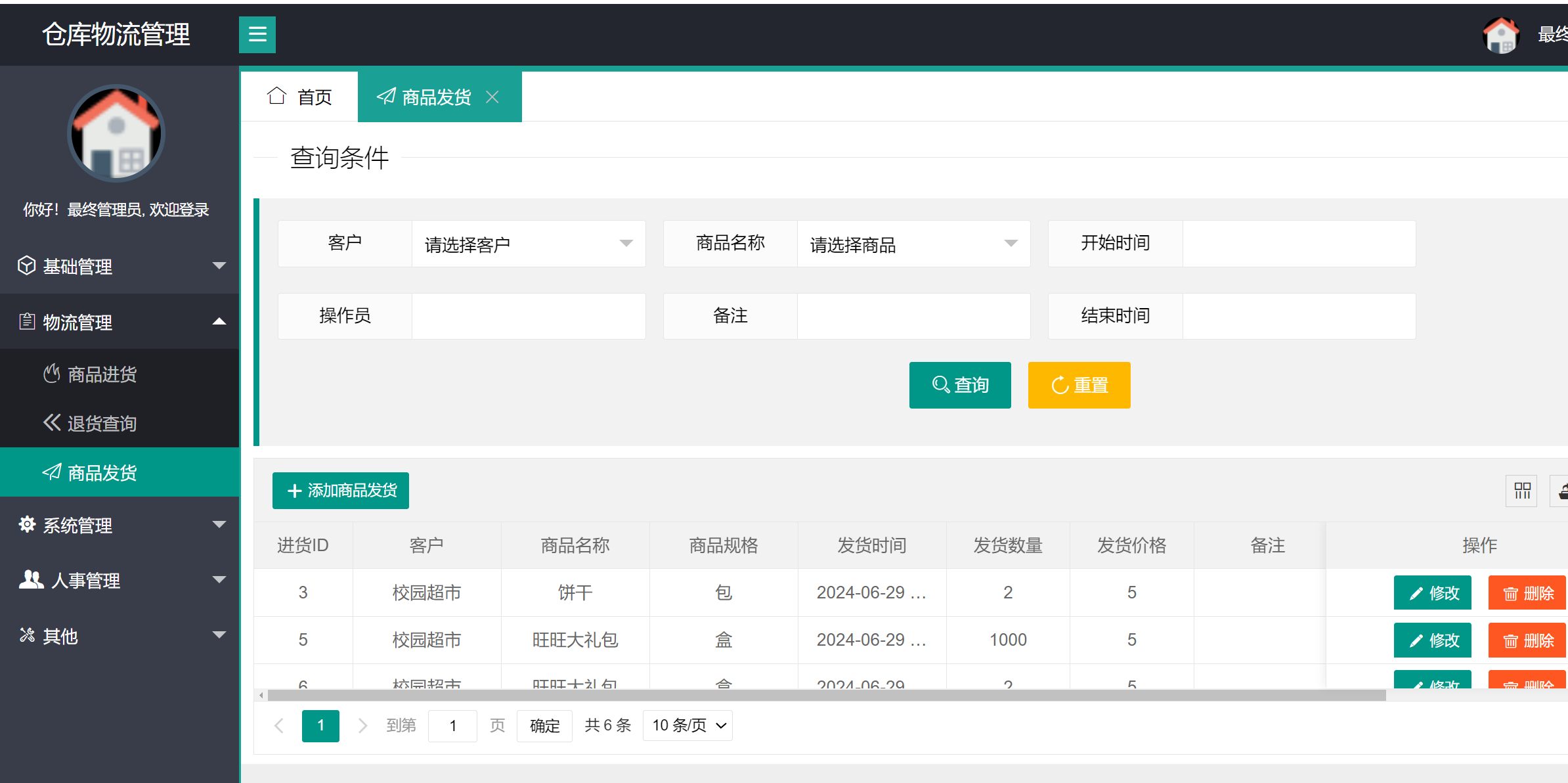
Task: Expand the 系统管理 menu
Action: point(120,525)
